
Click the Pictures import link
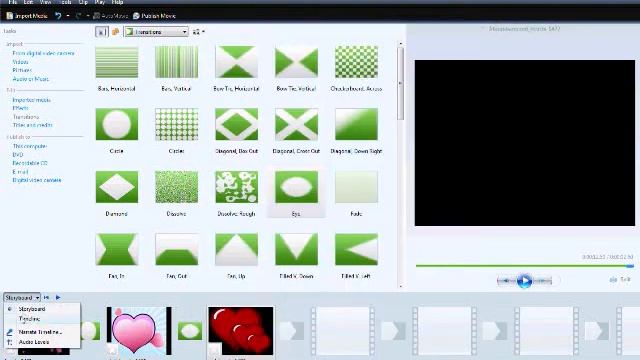tap(22, 70)
